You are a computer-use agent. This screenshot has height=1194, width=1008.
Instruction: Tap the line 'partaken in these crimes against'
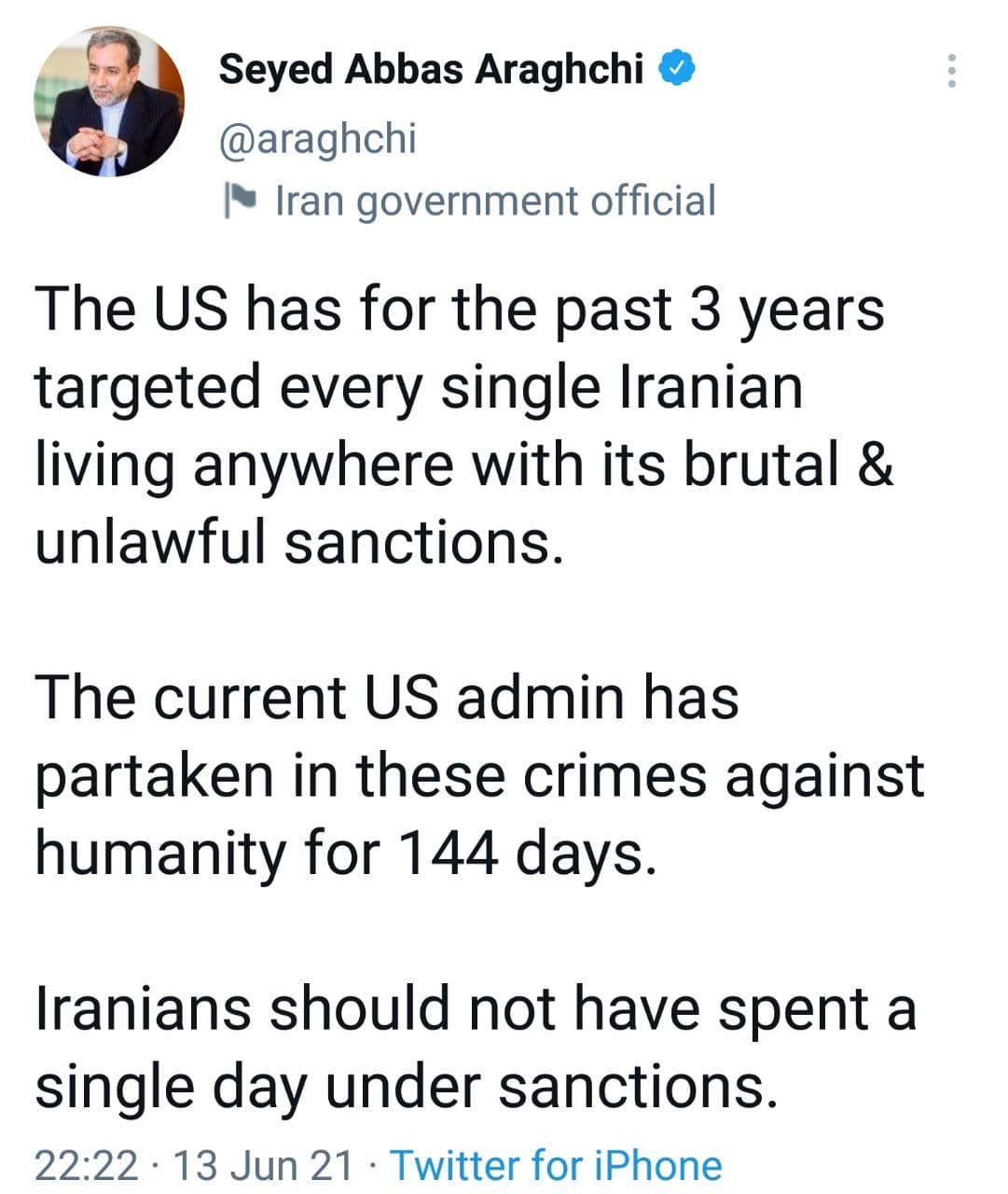coord(479,775)
